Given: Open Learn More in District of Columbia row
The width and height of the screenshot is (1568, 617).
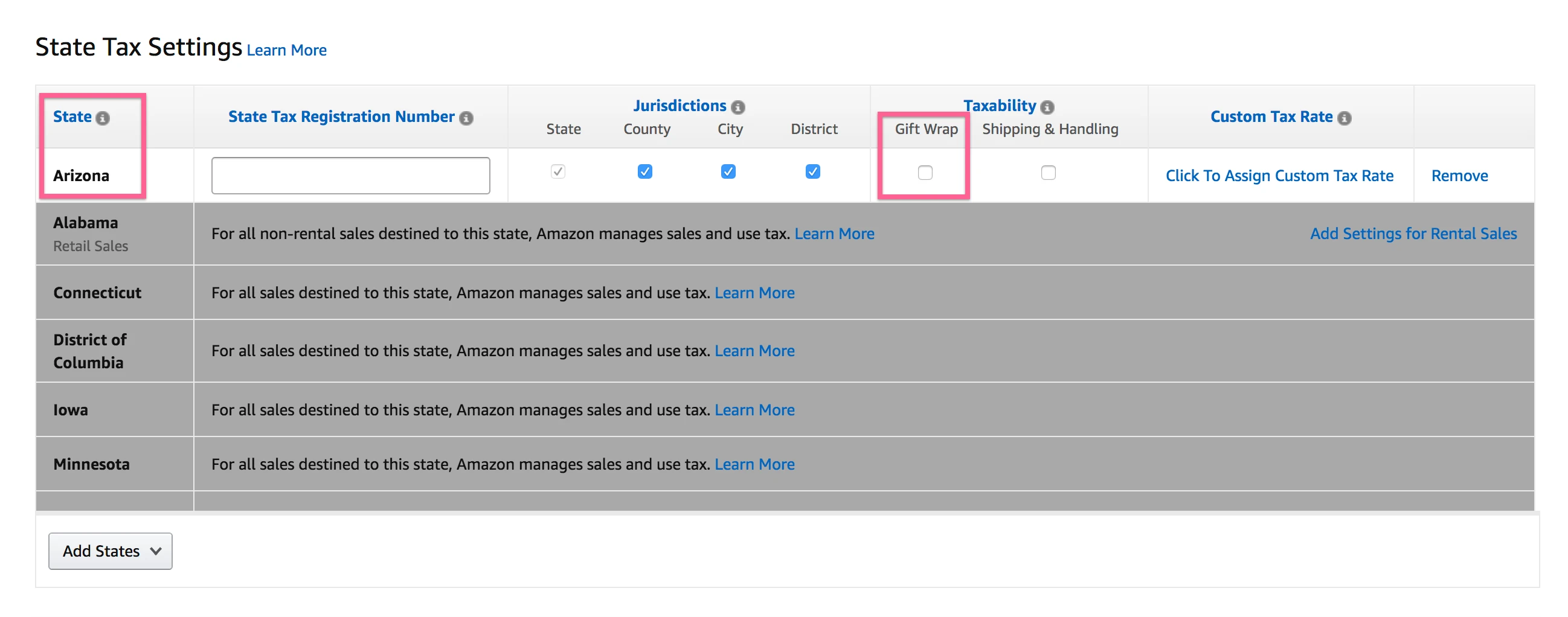Looking at the screenshot, I should tap(754, 351).
